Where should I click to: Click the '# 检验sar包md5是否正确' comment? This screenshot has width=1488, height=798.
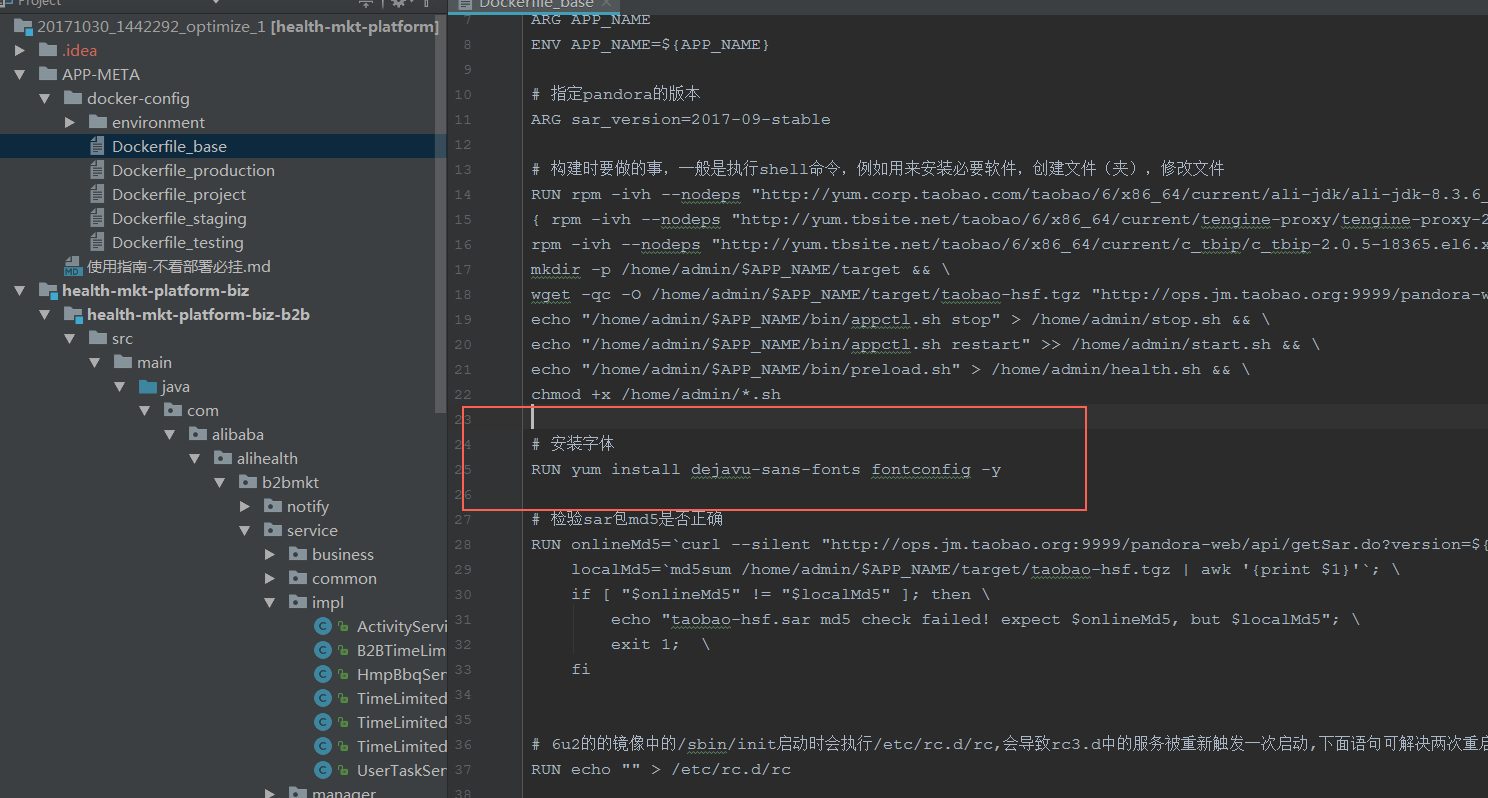pyautogui.click(x=627, y=519)
